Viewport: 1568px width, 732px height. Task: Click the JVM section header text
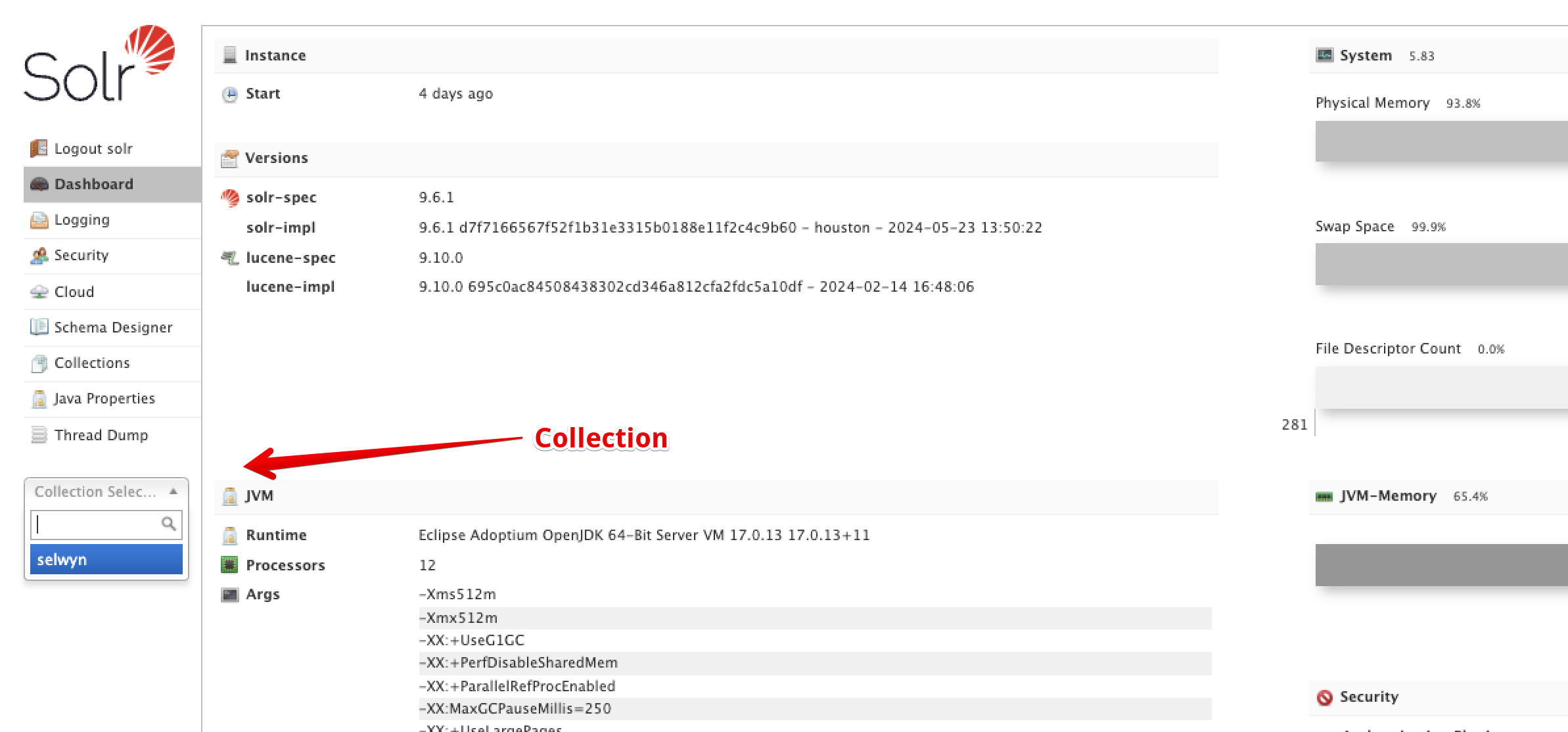(x=260, y=496)
